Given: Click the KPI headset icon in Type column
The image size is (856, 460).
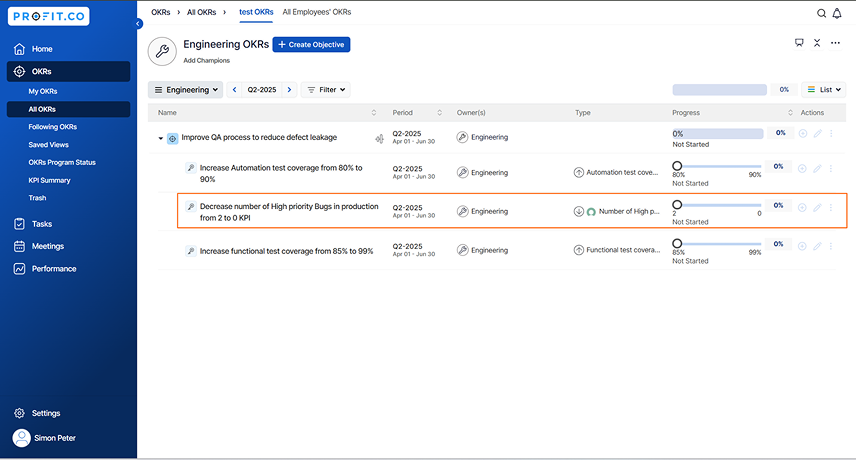Looking at the screenshot, I should [591, 212].
